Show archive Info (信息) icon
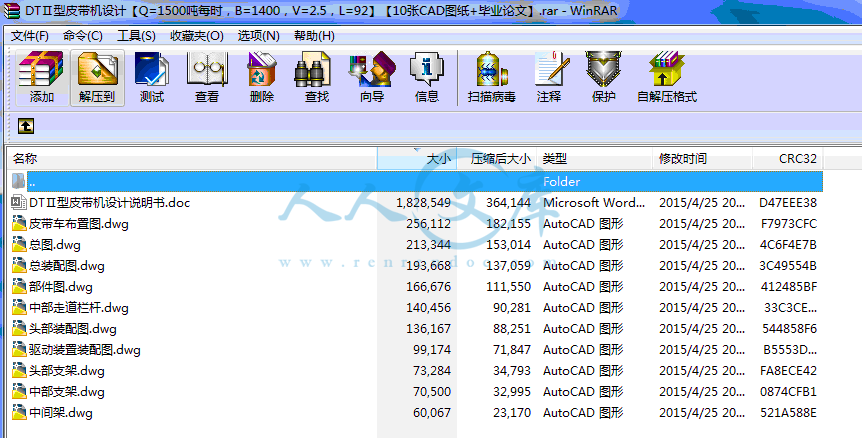The height and width of the screenshot is (438, 862). coord(427,77)
